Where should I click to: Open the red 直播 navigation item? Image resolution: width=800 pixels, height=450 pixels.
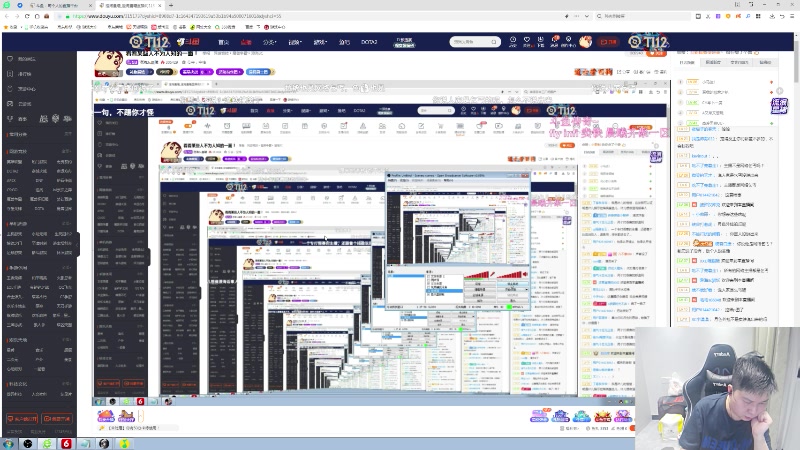tap(246, 42)
